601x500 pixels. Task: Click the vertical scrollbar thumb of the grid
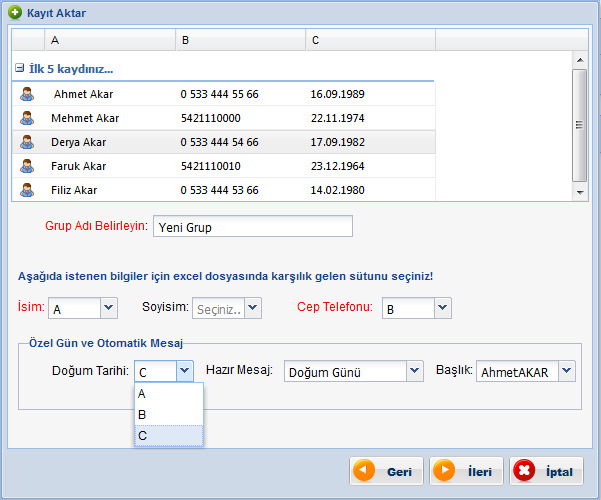[x=580, y=125]
